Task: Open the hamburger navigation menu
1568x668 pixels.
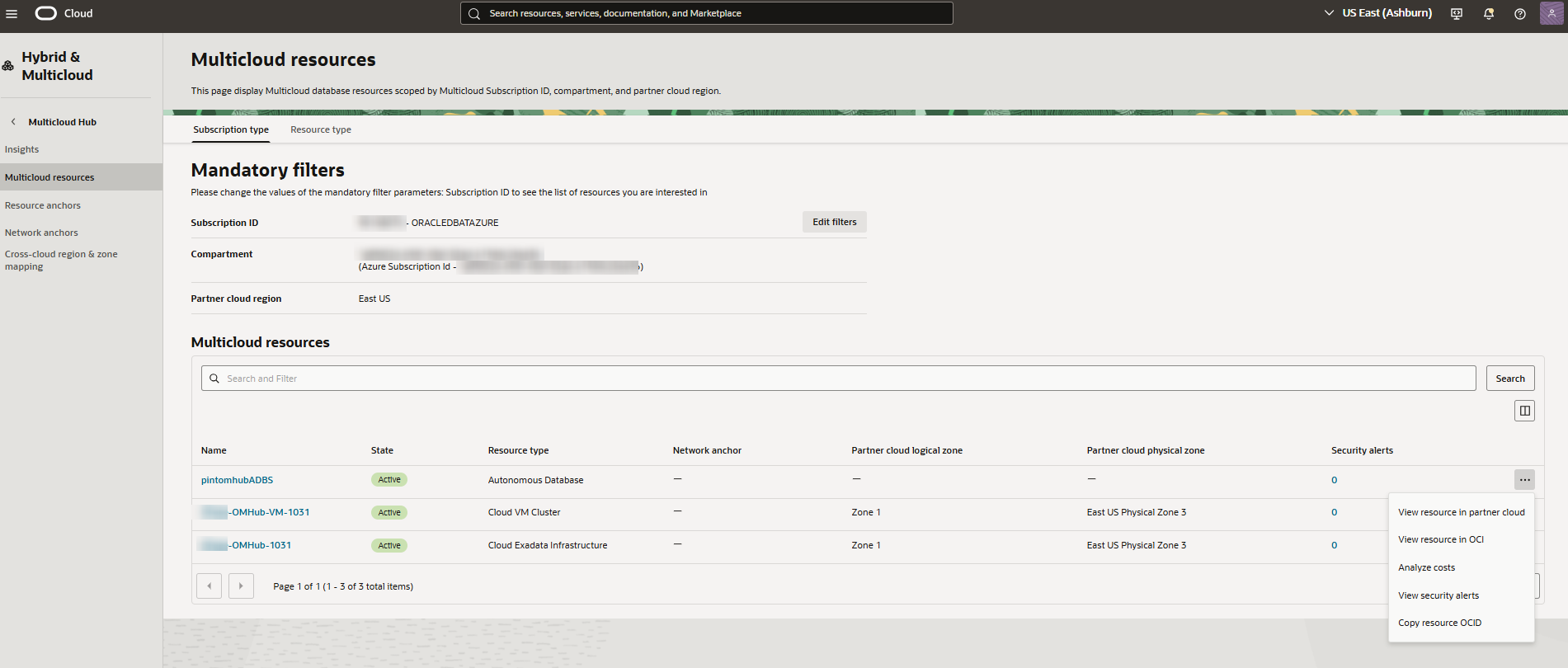Action: coord(12,13)
